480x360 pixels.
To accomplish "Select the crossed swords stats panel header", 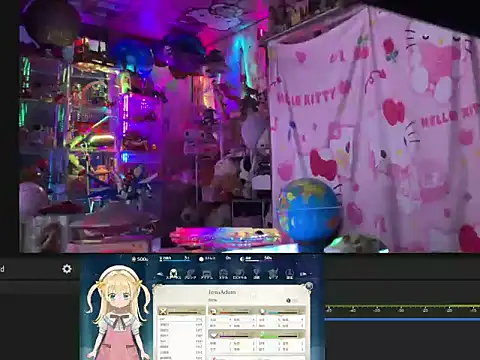I will point(181,311).
